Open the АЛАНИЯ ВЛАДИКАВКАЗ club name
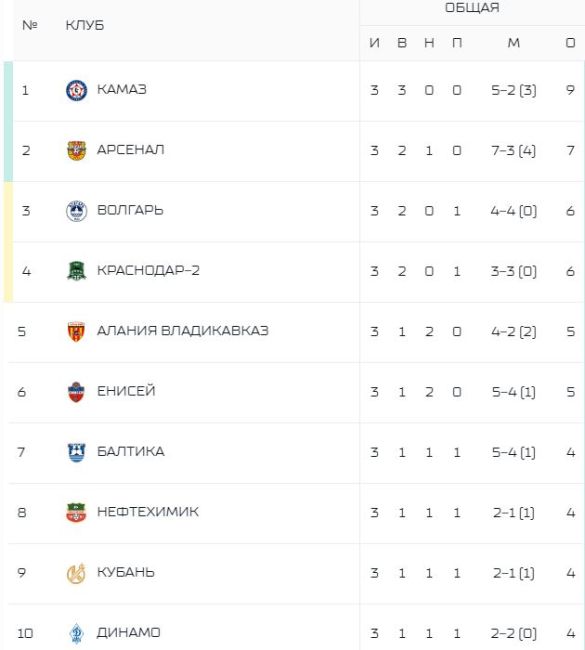This screenshot has width=585, height=650. 183,331
